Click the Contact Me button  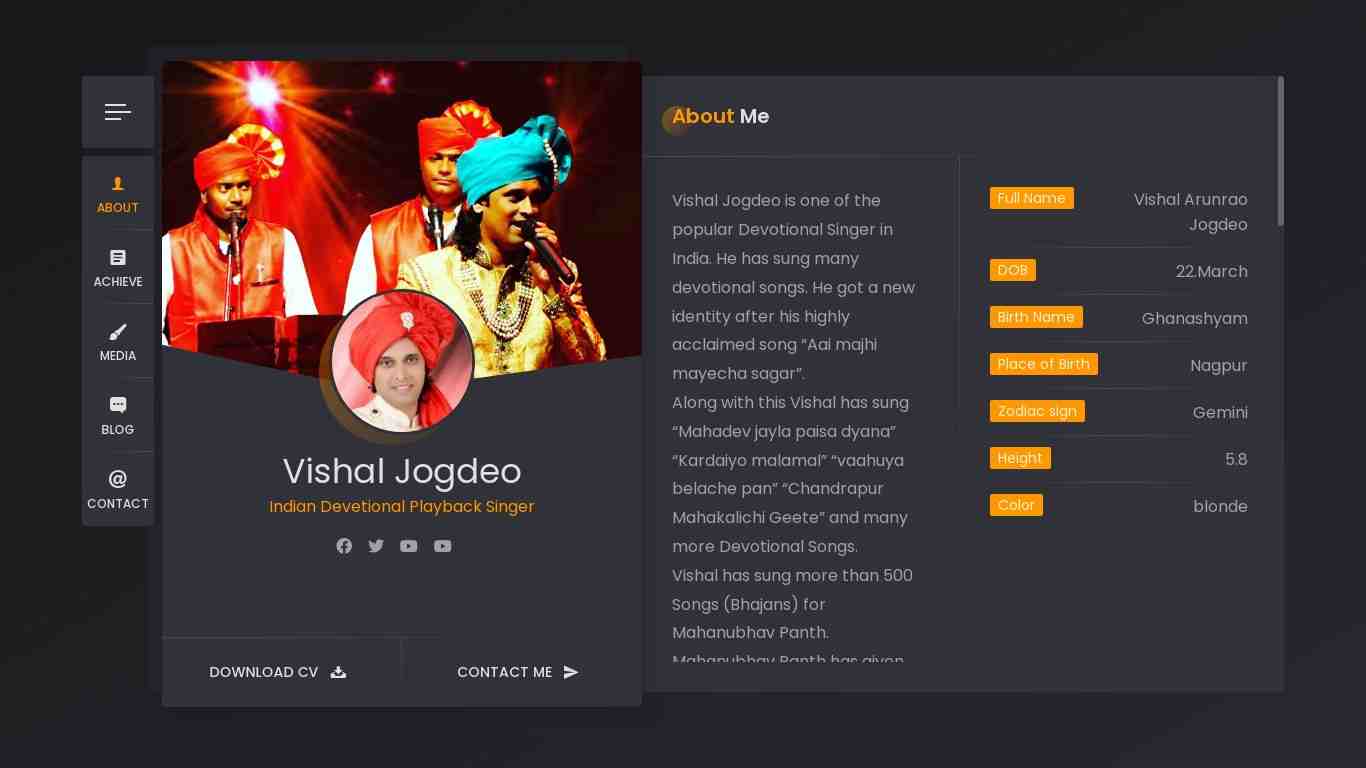pos(519,672)
